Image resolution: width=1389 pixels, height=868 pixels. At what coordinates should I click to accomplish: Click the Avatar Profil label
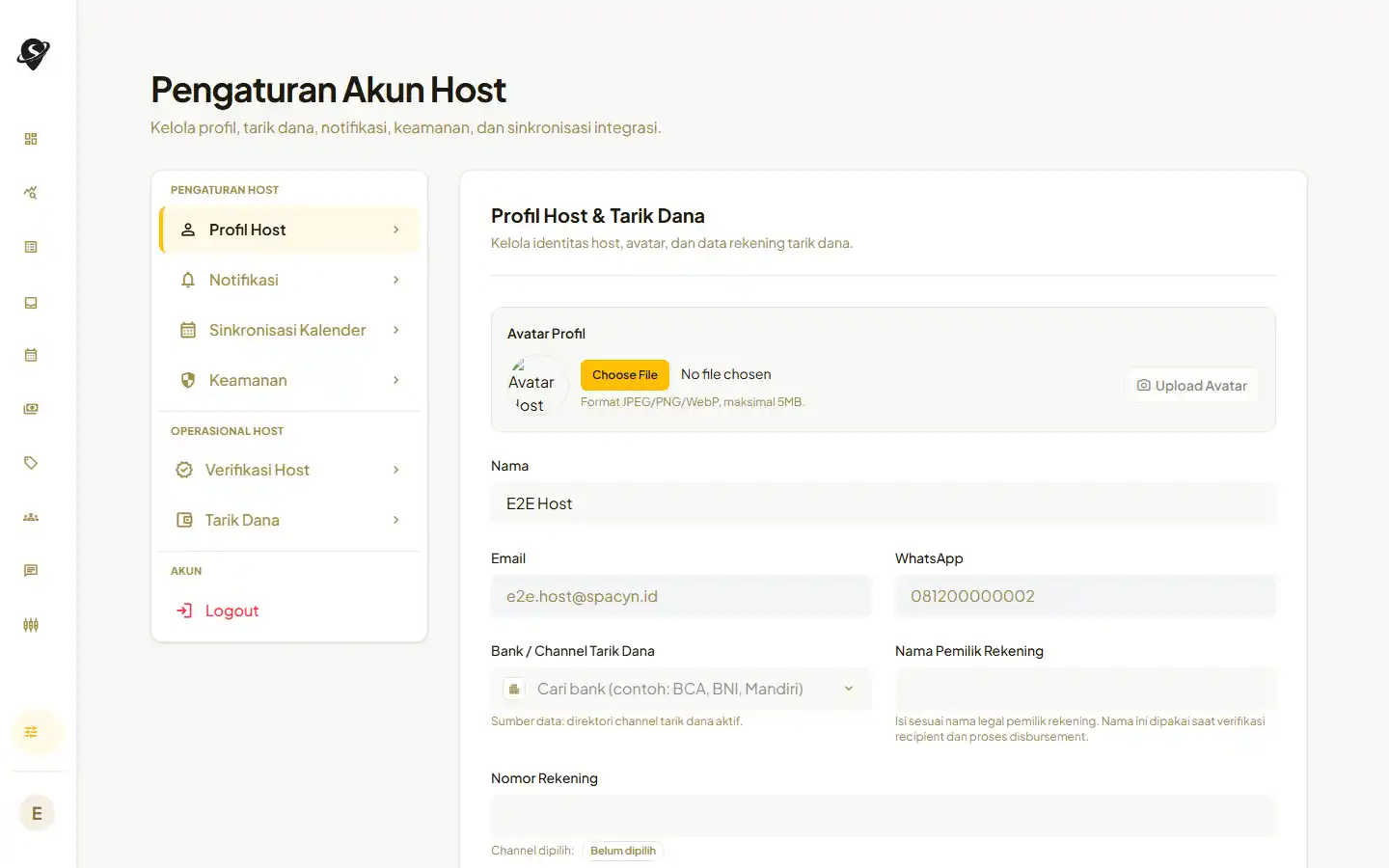pyautogui.click(x=546, y=334)
